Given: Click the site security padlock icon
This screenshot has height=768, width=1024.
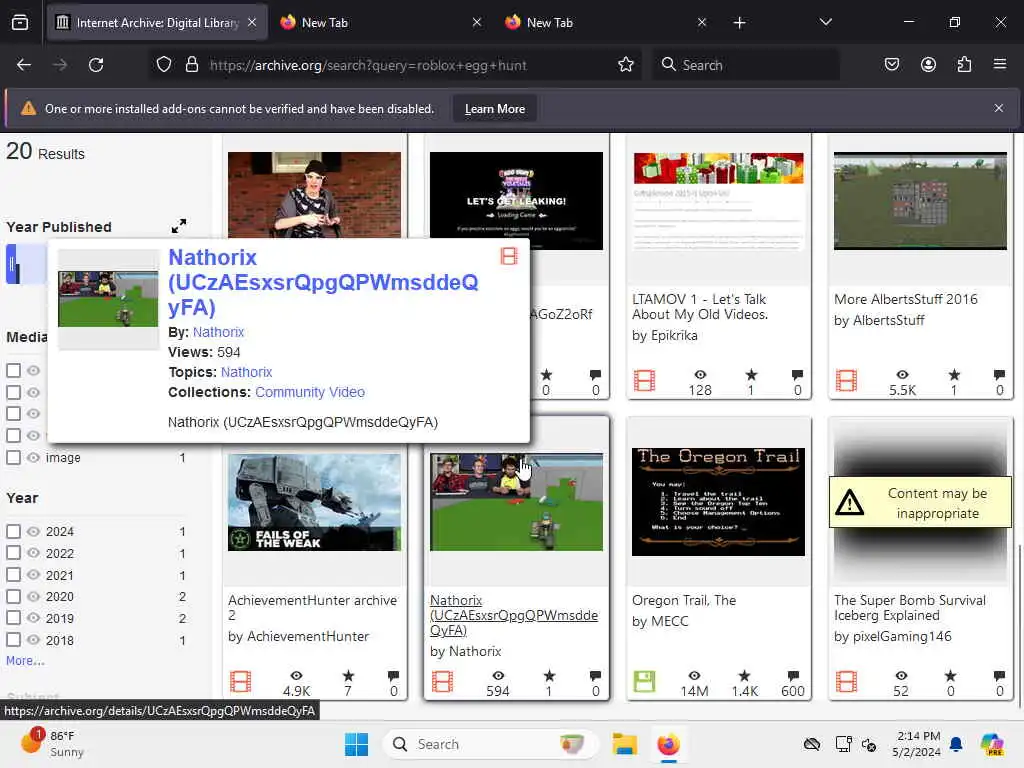Looking at the screenshot, I should click(192, 65).
